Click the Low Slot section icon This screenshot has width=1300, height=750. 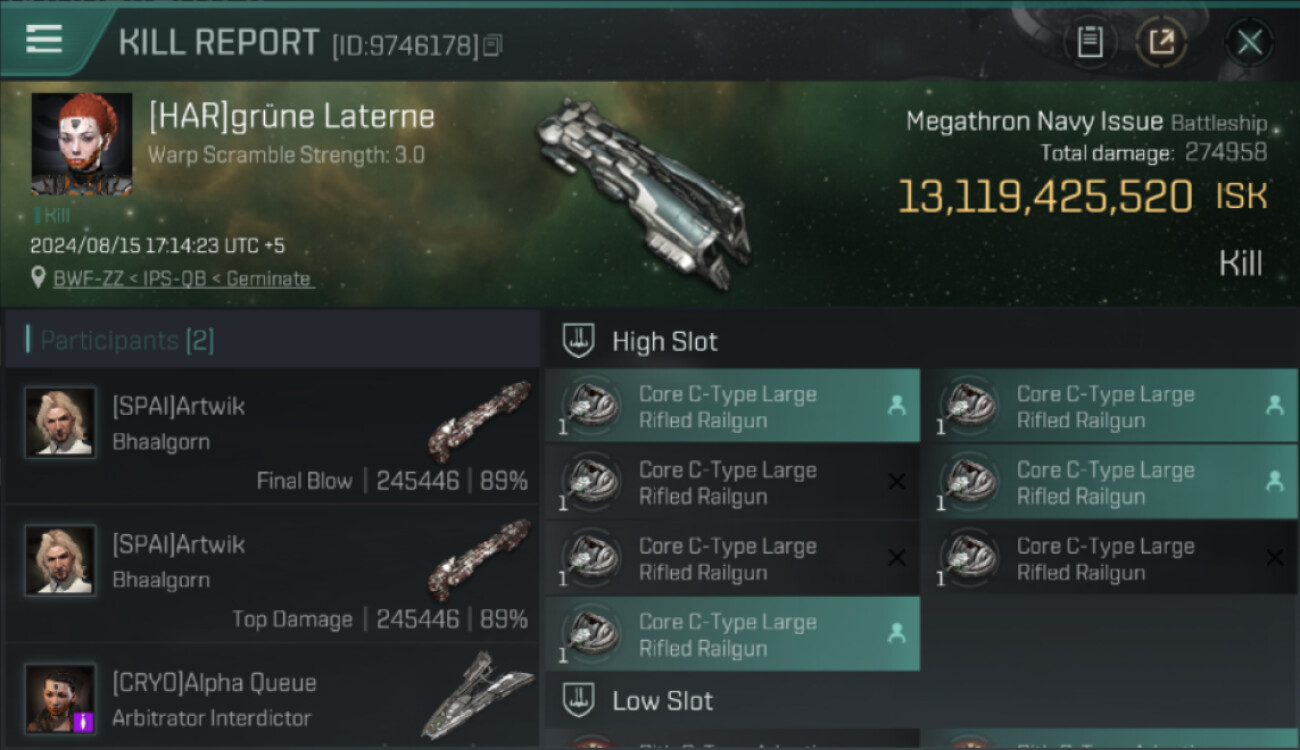click(x=579, y=700)
